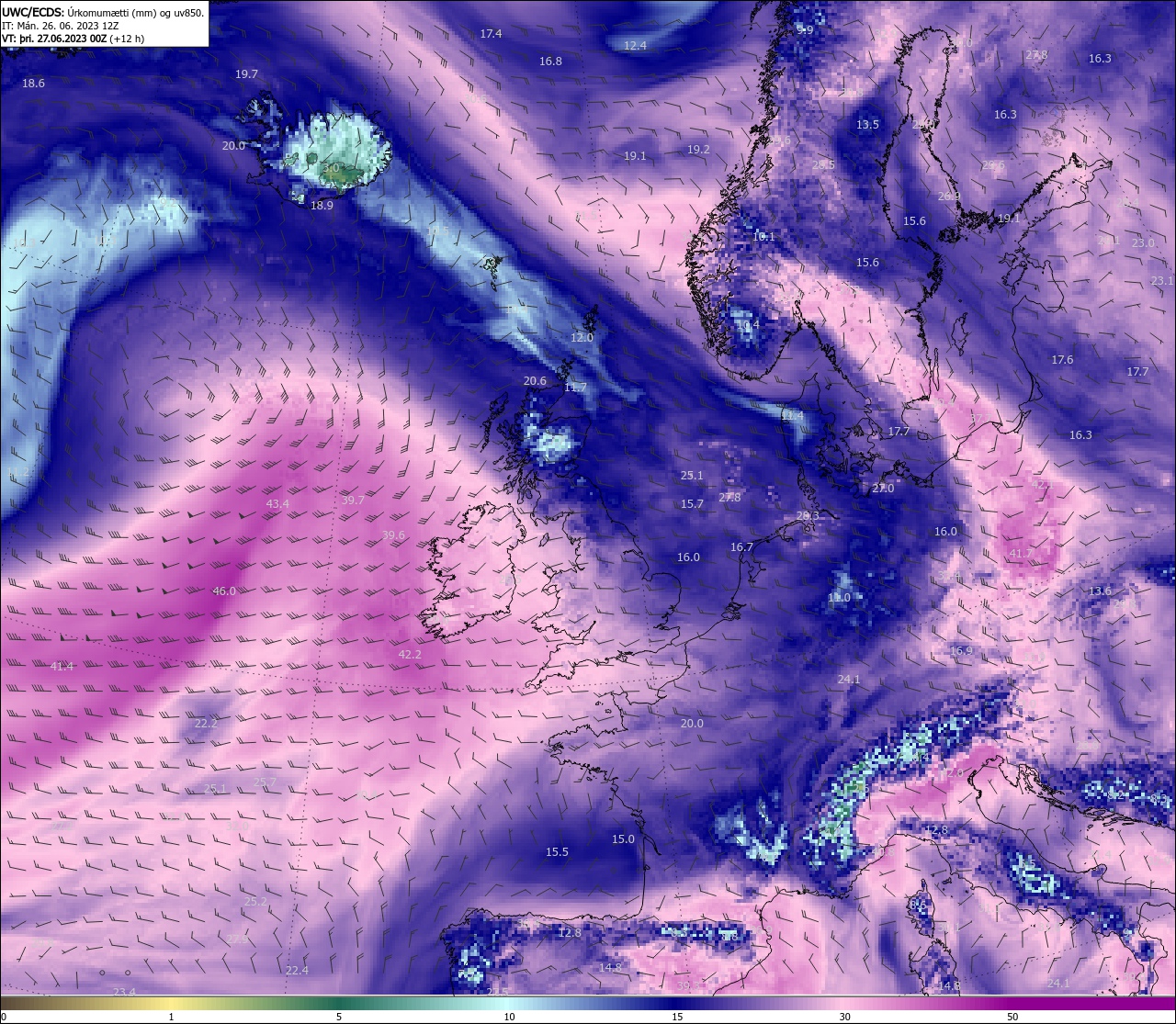Click the 17.6 value label
The width and height of the screenshot is (1176, 1024).
1062,360
